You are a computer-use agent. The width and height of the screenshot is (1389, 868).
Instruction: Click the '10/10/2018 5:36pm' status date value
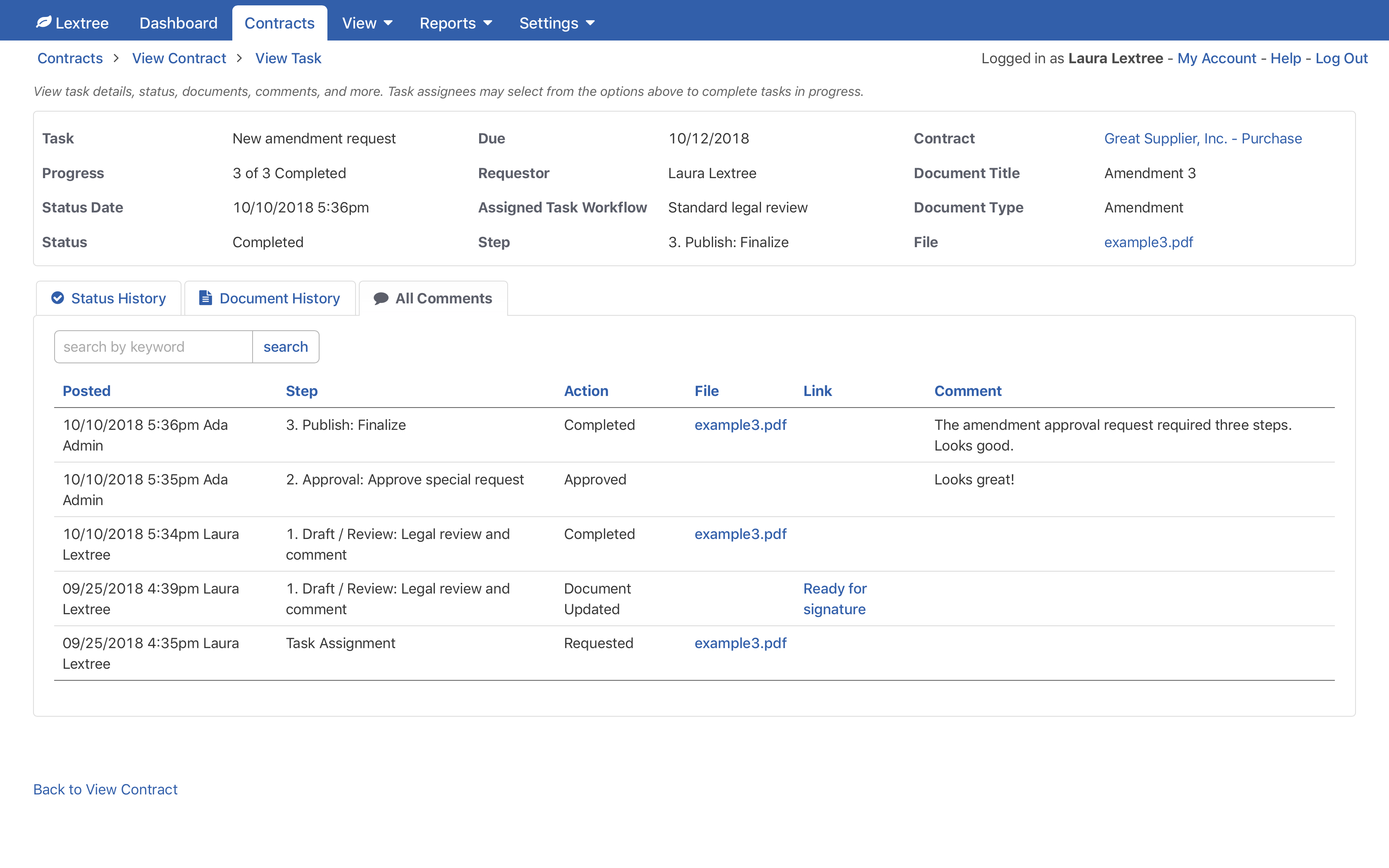click(301, 207)
